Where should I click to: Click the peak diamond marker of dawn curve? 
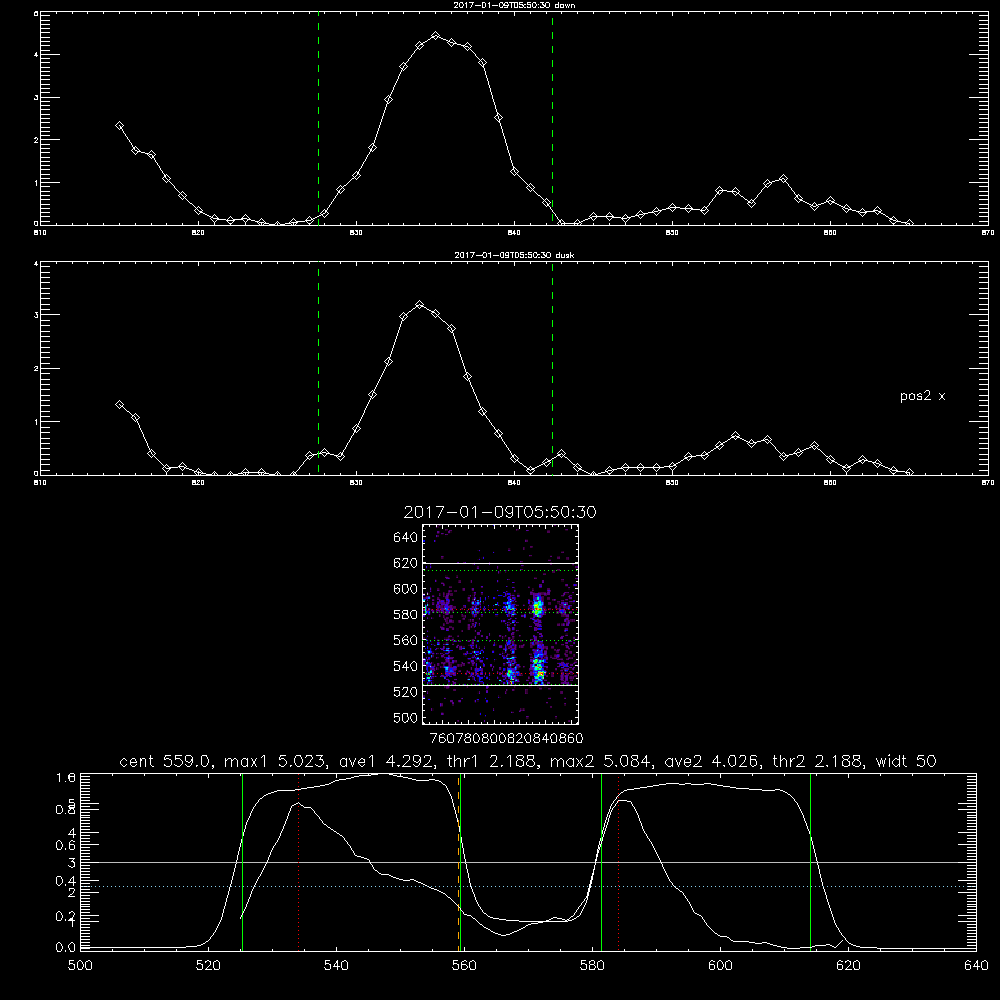(x=436, y=36)
